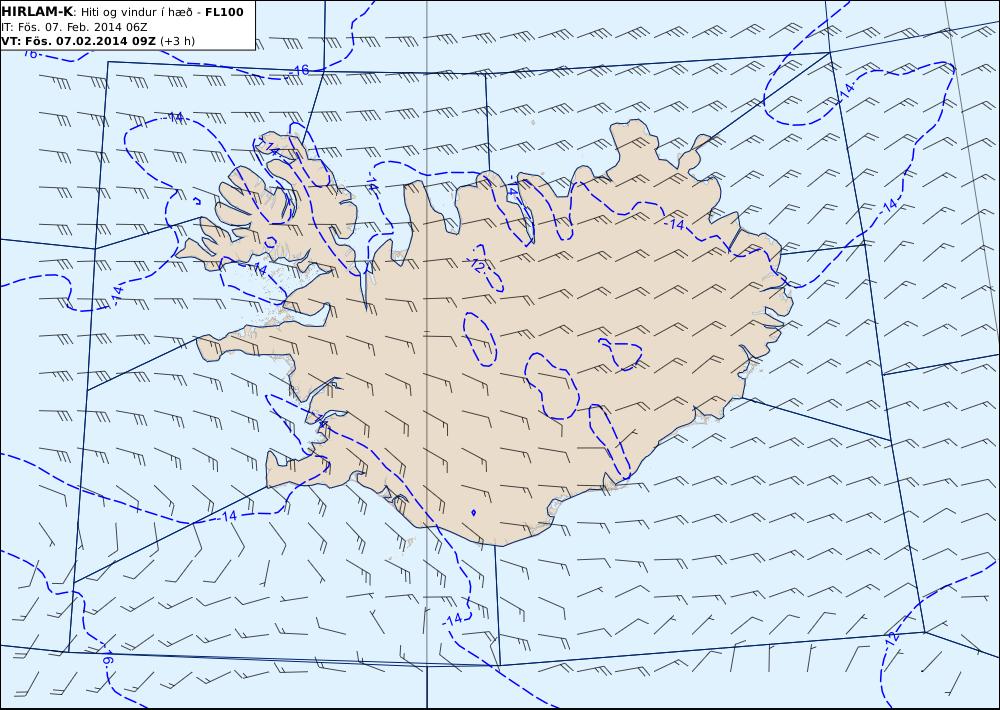Screen dimensions: 1000x710
Task: Click the -12 isotherm label over north-central Iceland
Action: click(476, 266)
